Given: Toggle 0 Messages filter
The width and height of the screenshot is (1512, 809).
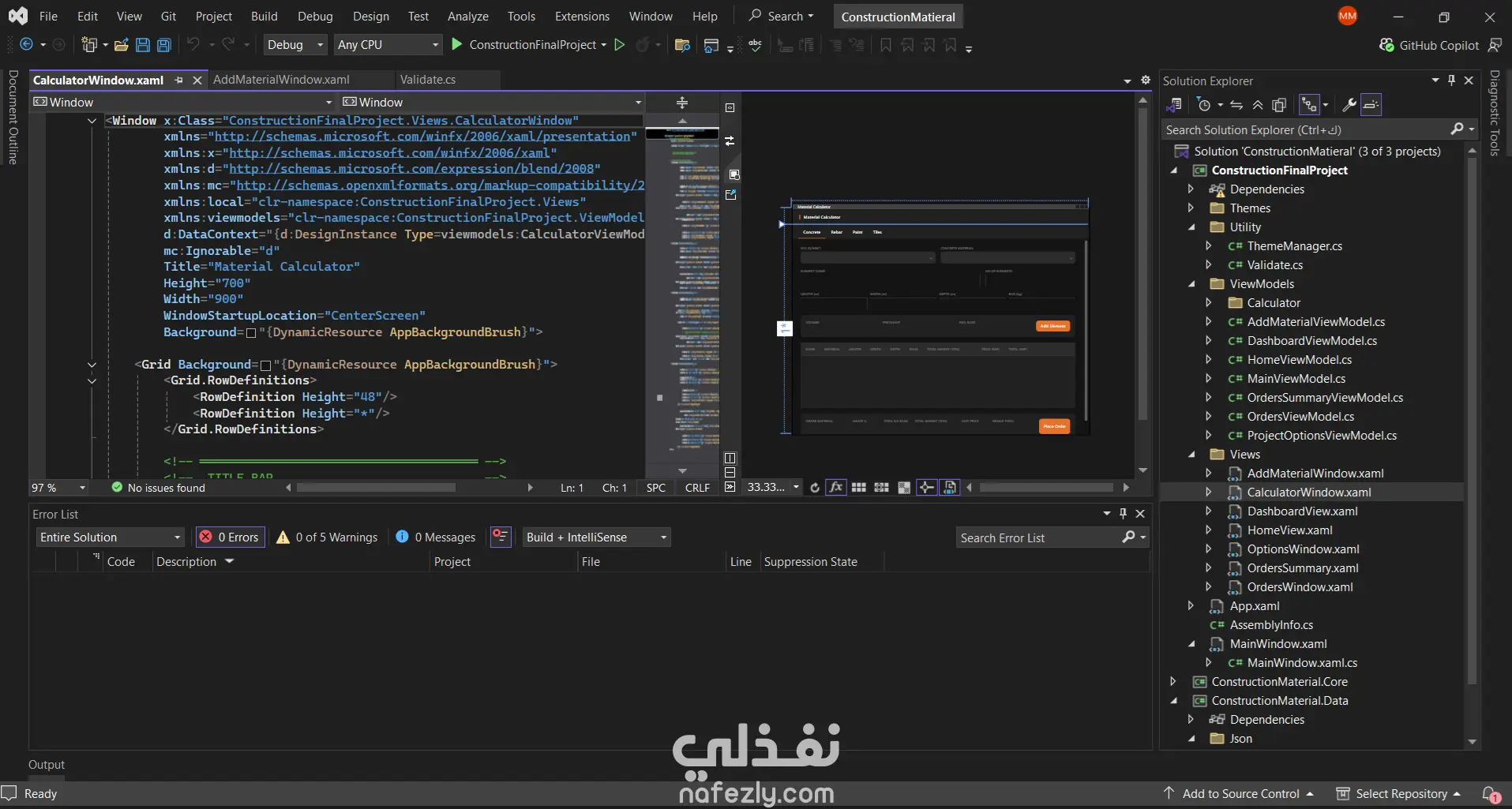Looking at the screenshot, I should (435, 537).
